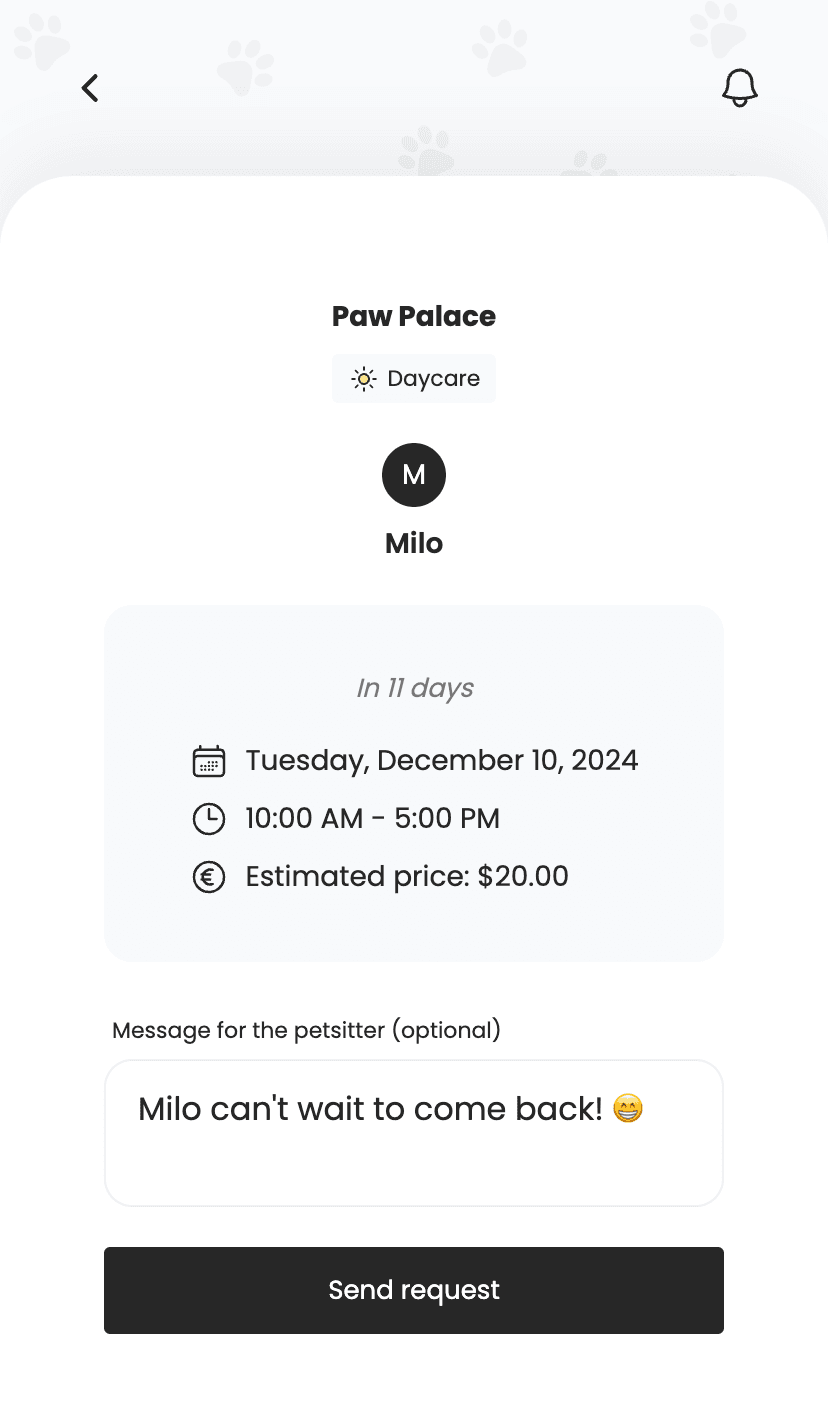The image size is (828, 1403).
Task: Click the sun icon beside Daycare
Action: point(363,379)
